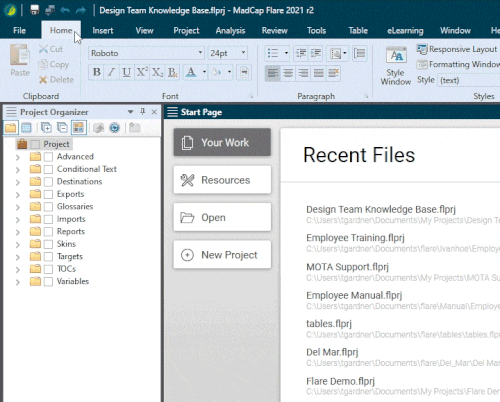The width and height of the screenshot is (500, 402).
Task: Select Justify paragraph alignment
Action: coord(319,73)
